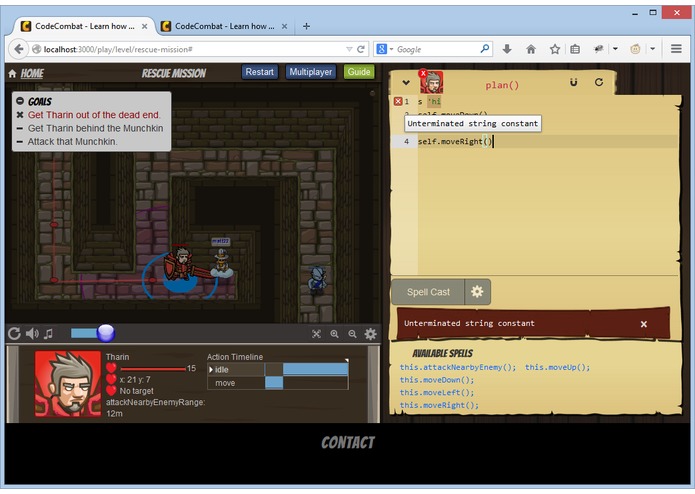Click goal Attack that Munchkin

coord(72,142)
